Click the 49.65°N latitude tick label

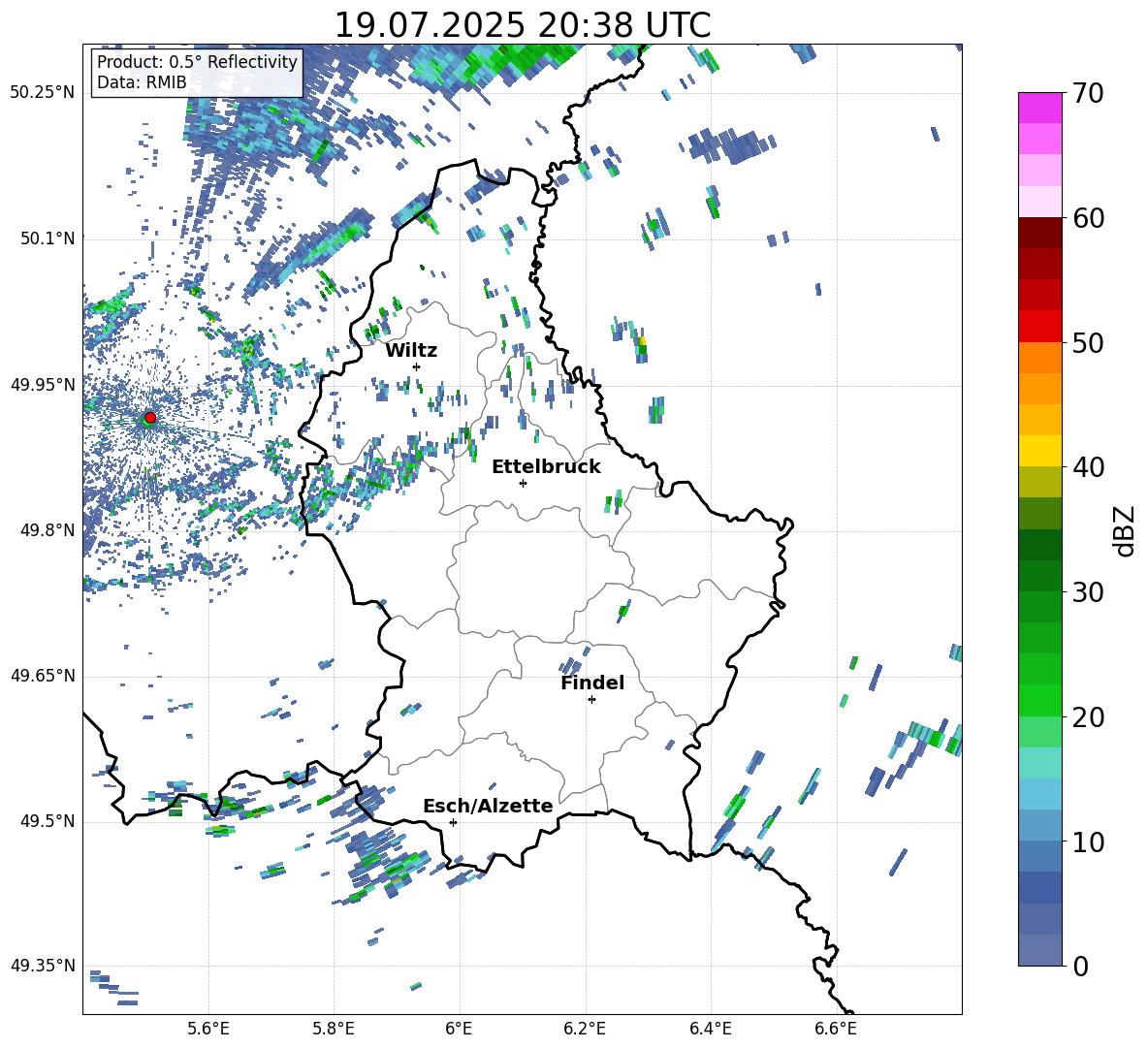tap(43, 676)
